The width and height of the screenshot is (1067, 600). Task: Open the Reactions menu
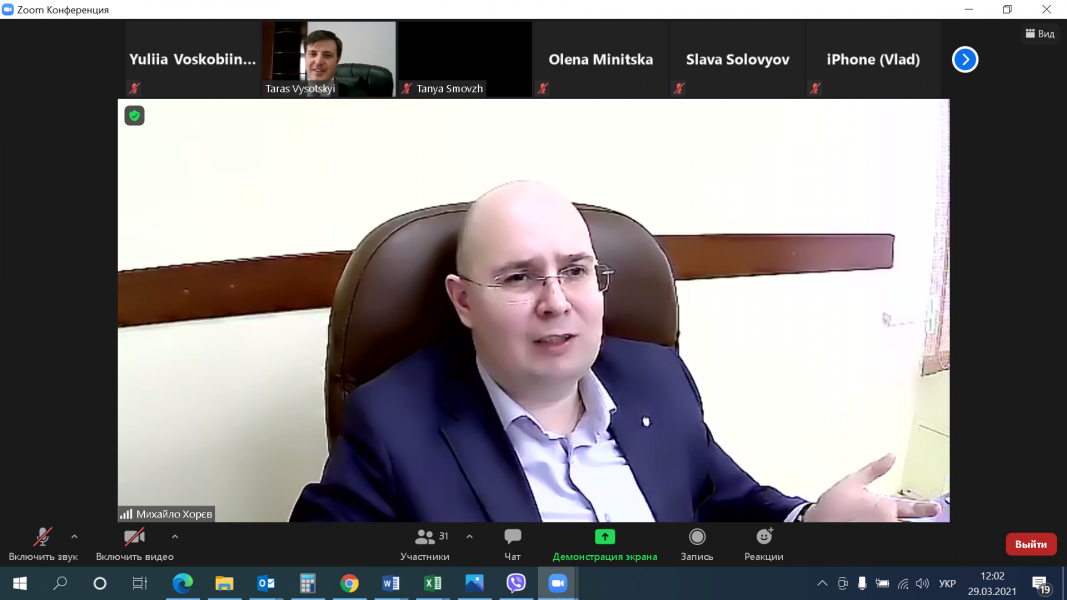(x=764, y=544)
